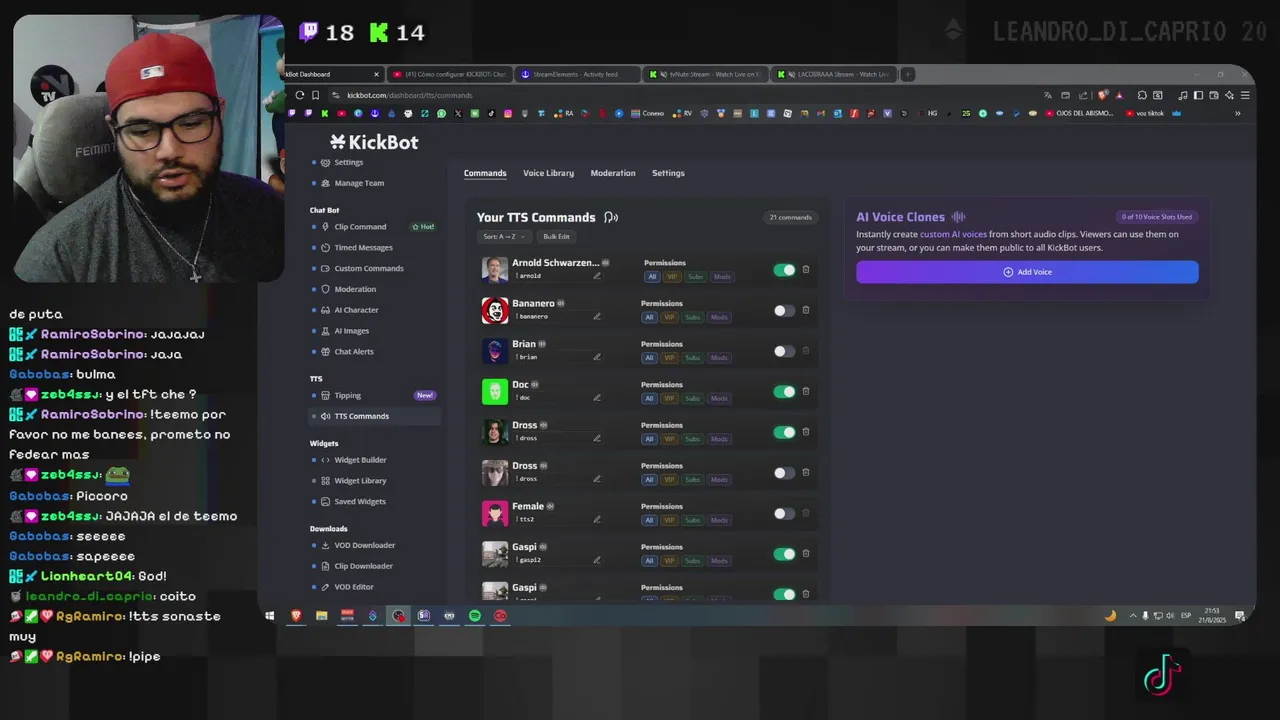Play voice preview next to Brian name
This screenshot has width=1280, height=720.
point(542,344)
